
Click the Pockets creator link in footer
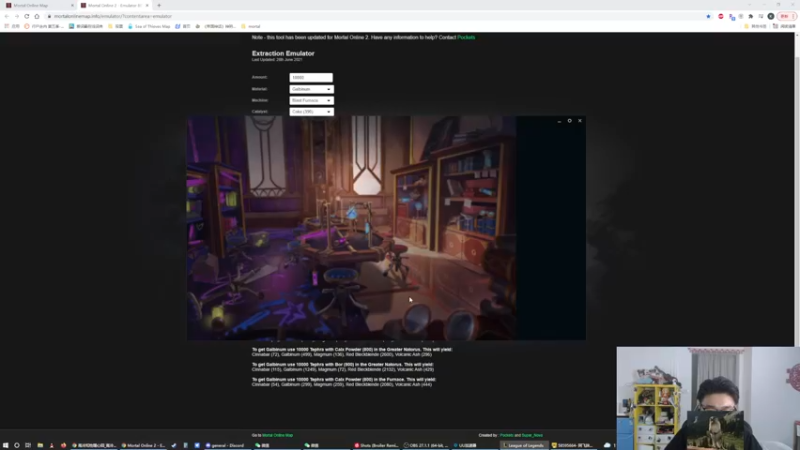pos(506,435)
